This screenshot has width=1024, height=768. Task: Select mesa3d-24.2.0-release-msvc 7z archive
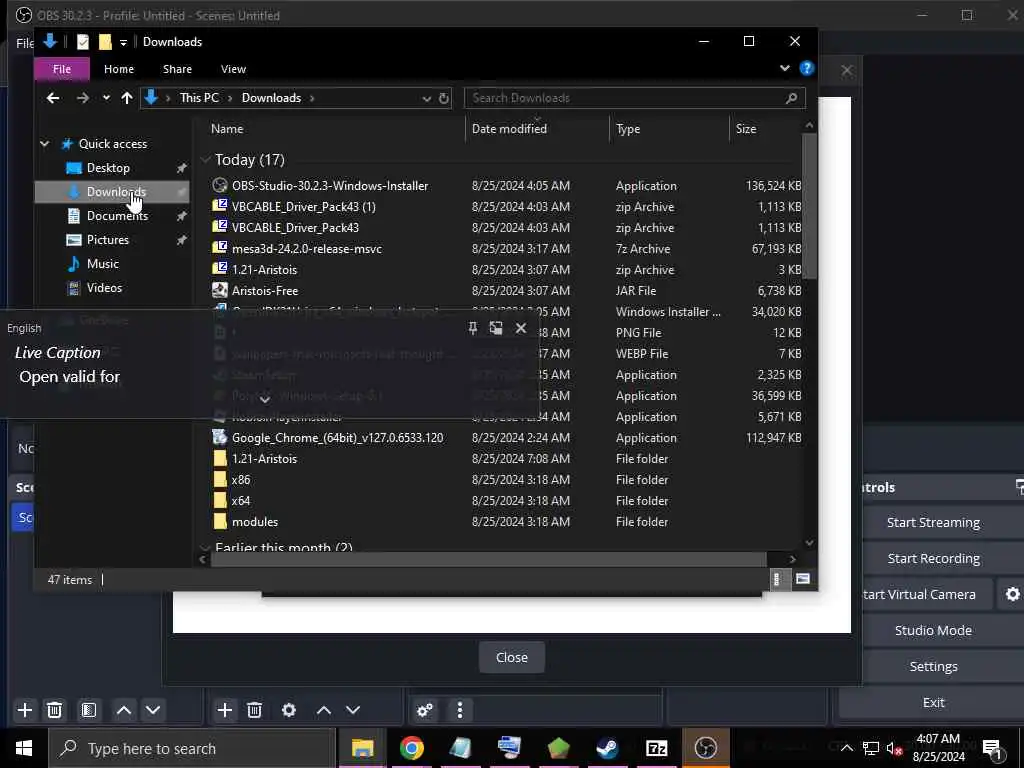tap(306, 248)
